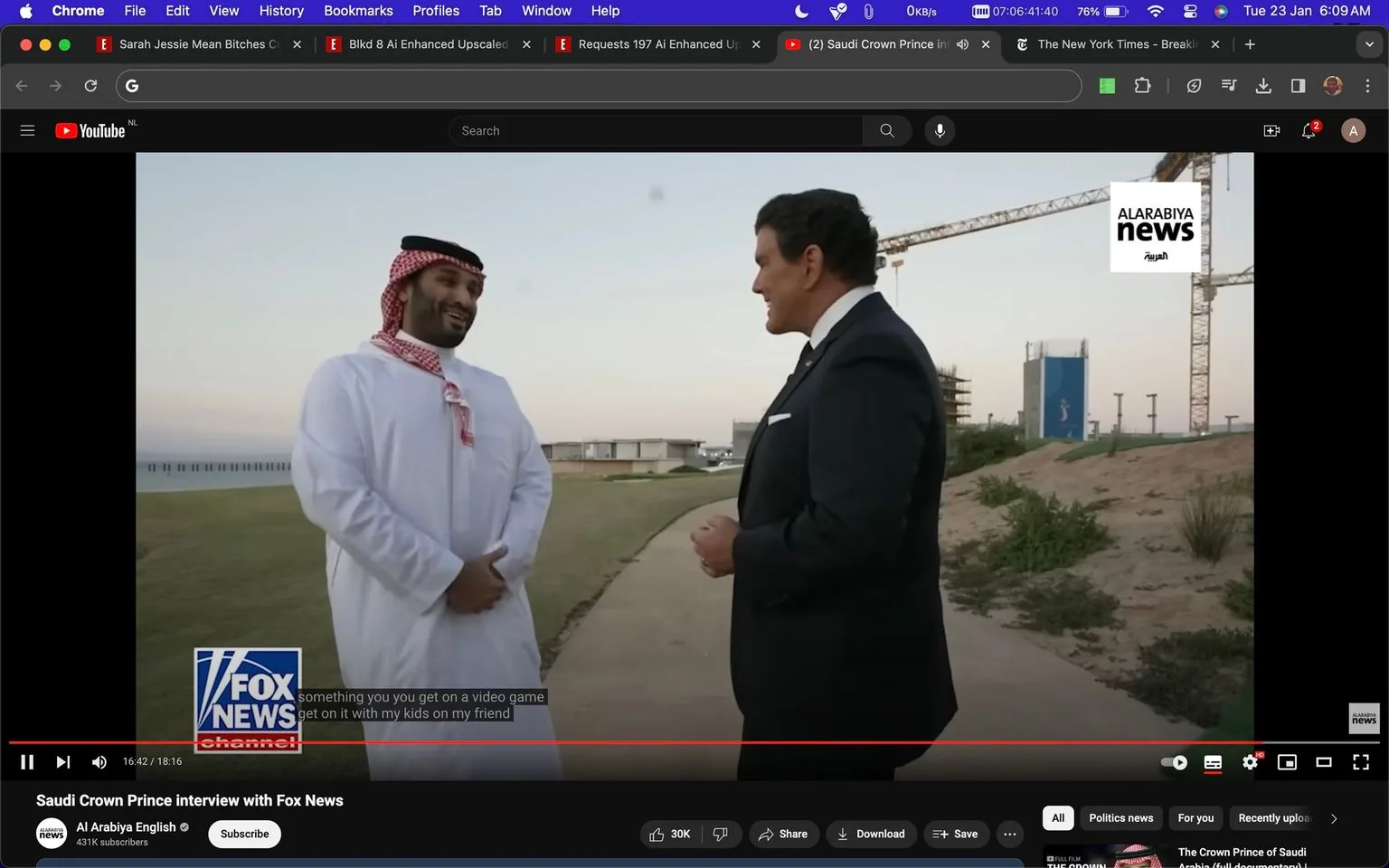Open the Chrome tab list dropdown

pos(1367,43)
